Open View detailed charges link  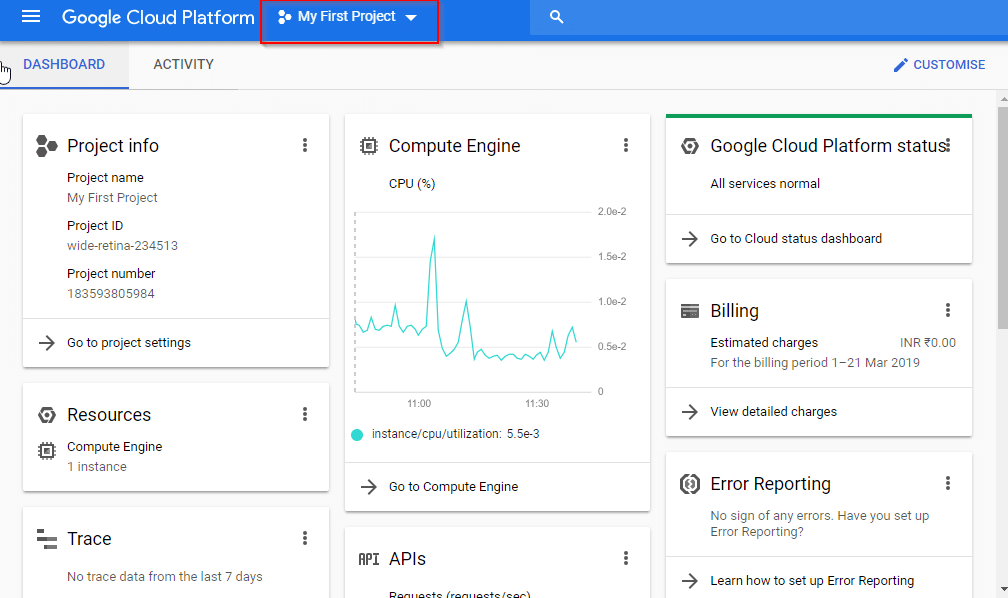click(773, 412)
